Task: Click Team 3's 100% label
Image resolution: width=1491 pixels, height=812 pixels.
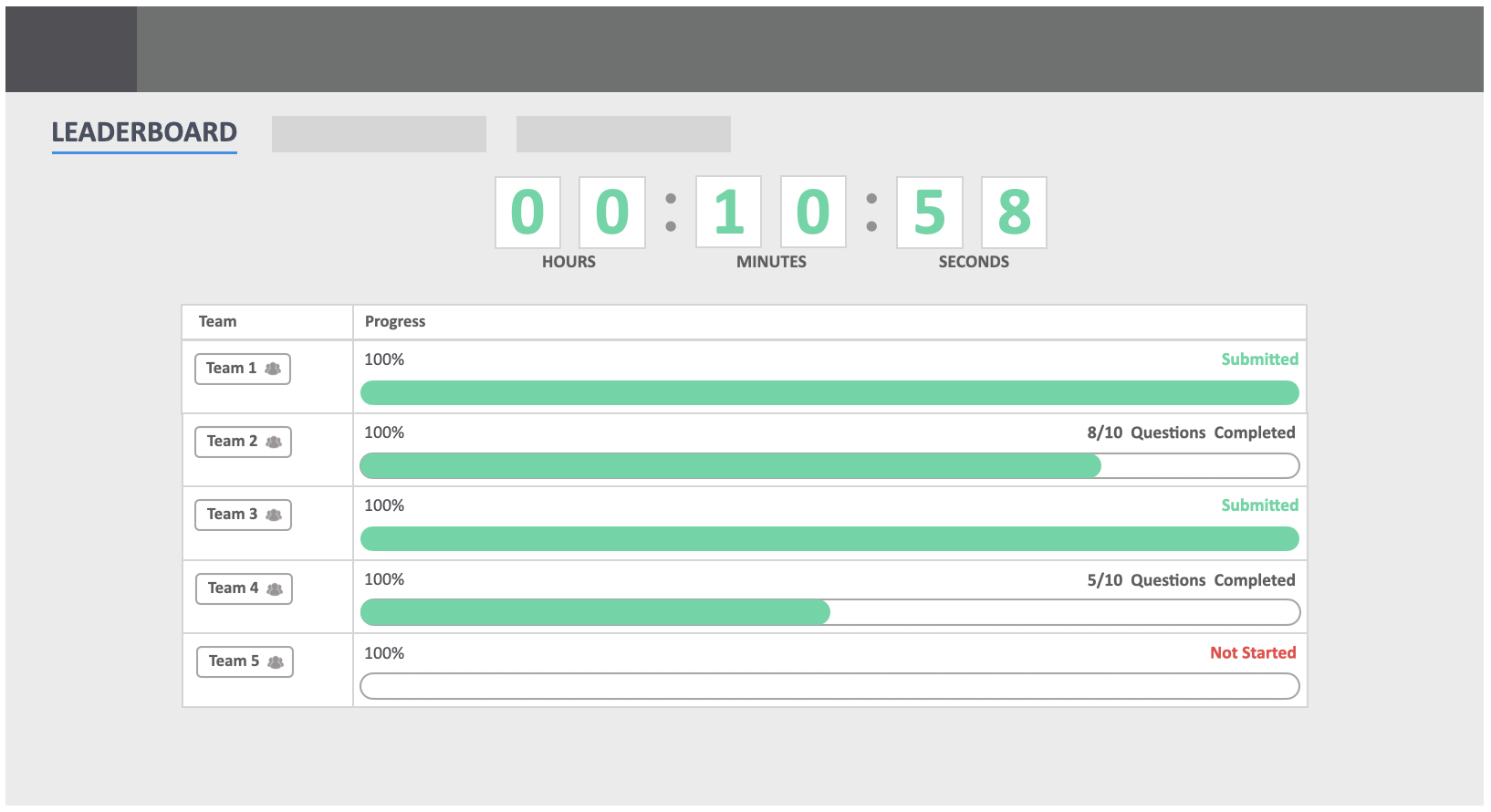Action: point(384,505)
